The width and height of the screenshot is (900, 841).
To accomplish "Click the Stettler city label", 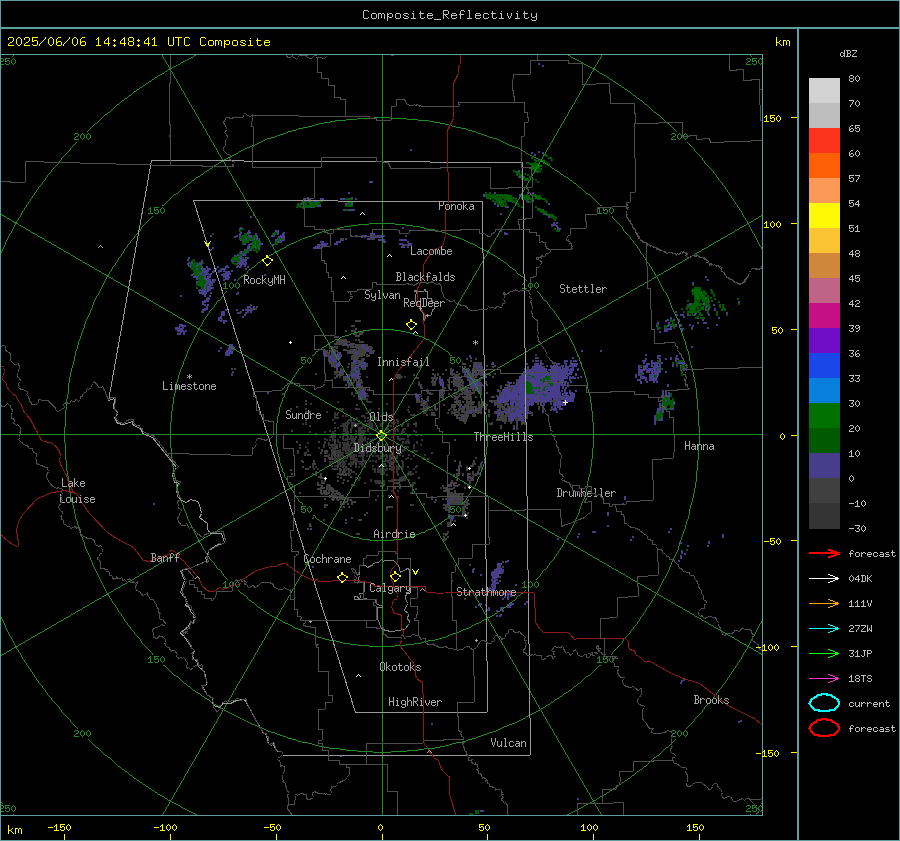I will (583, 289).
